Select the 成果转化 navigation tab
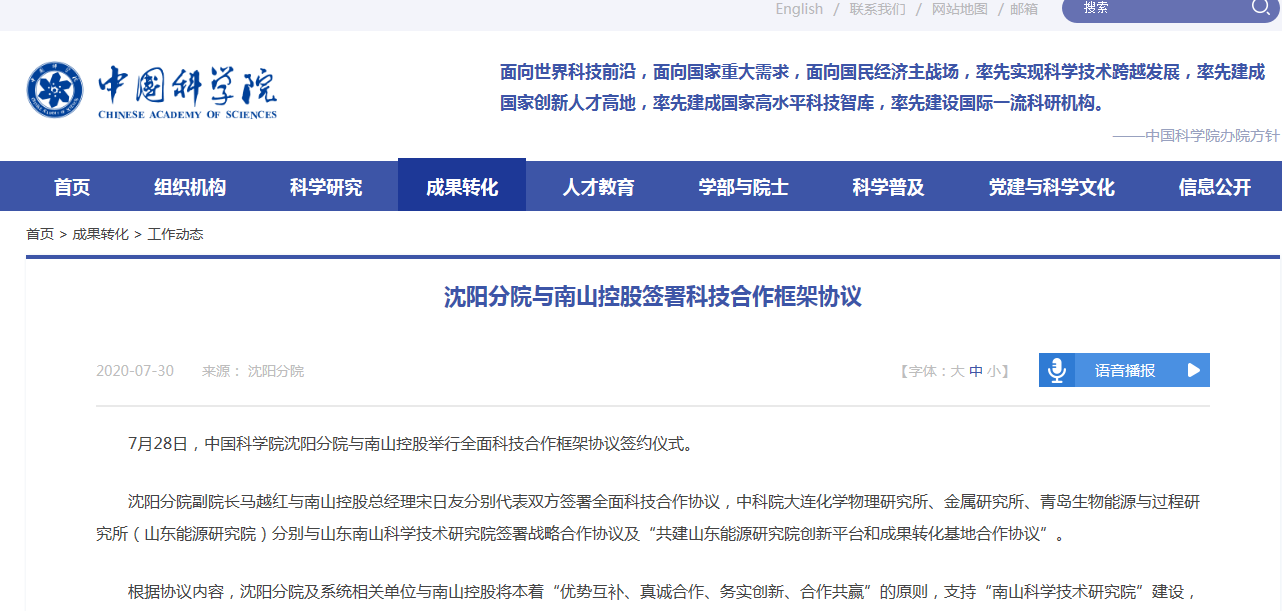The image size is (1282, 611). point(462,187)
